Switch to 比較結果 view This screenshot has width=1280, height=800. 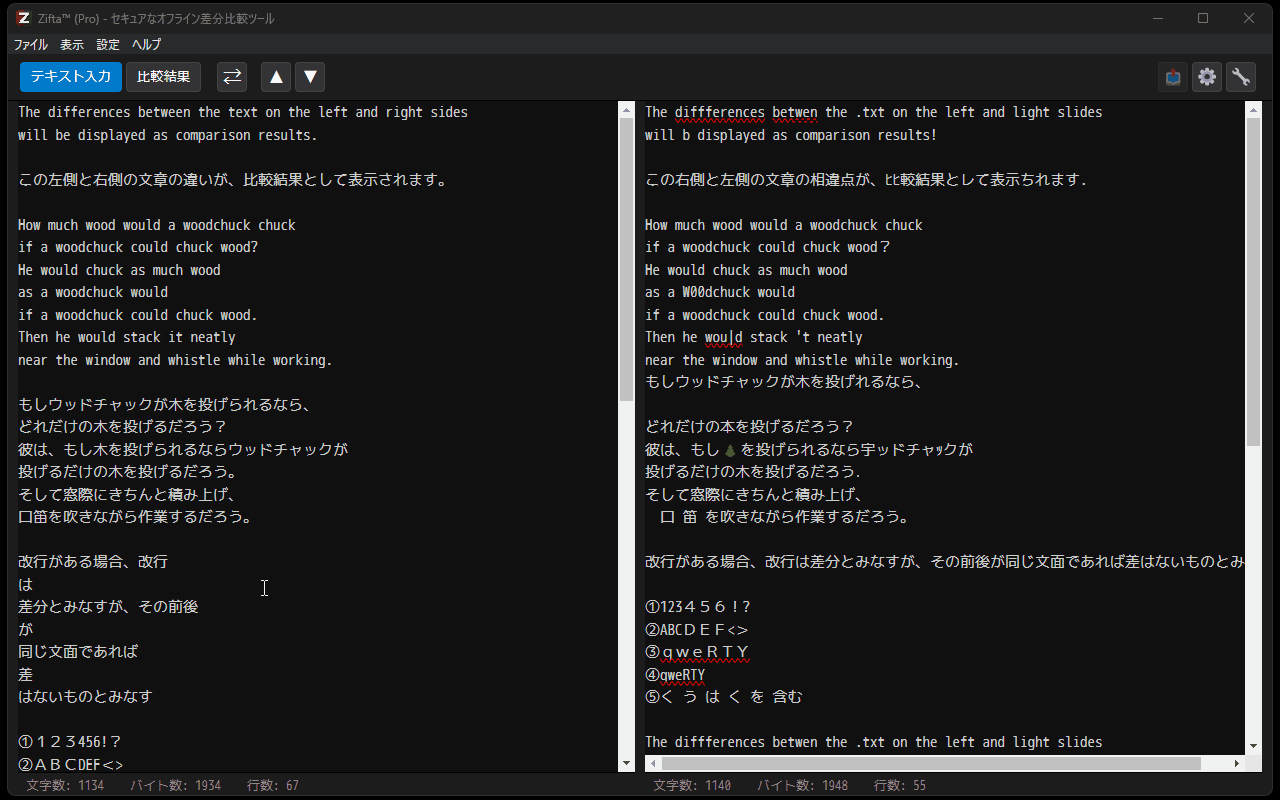pyautogui.click(x=164, y=77)
